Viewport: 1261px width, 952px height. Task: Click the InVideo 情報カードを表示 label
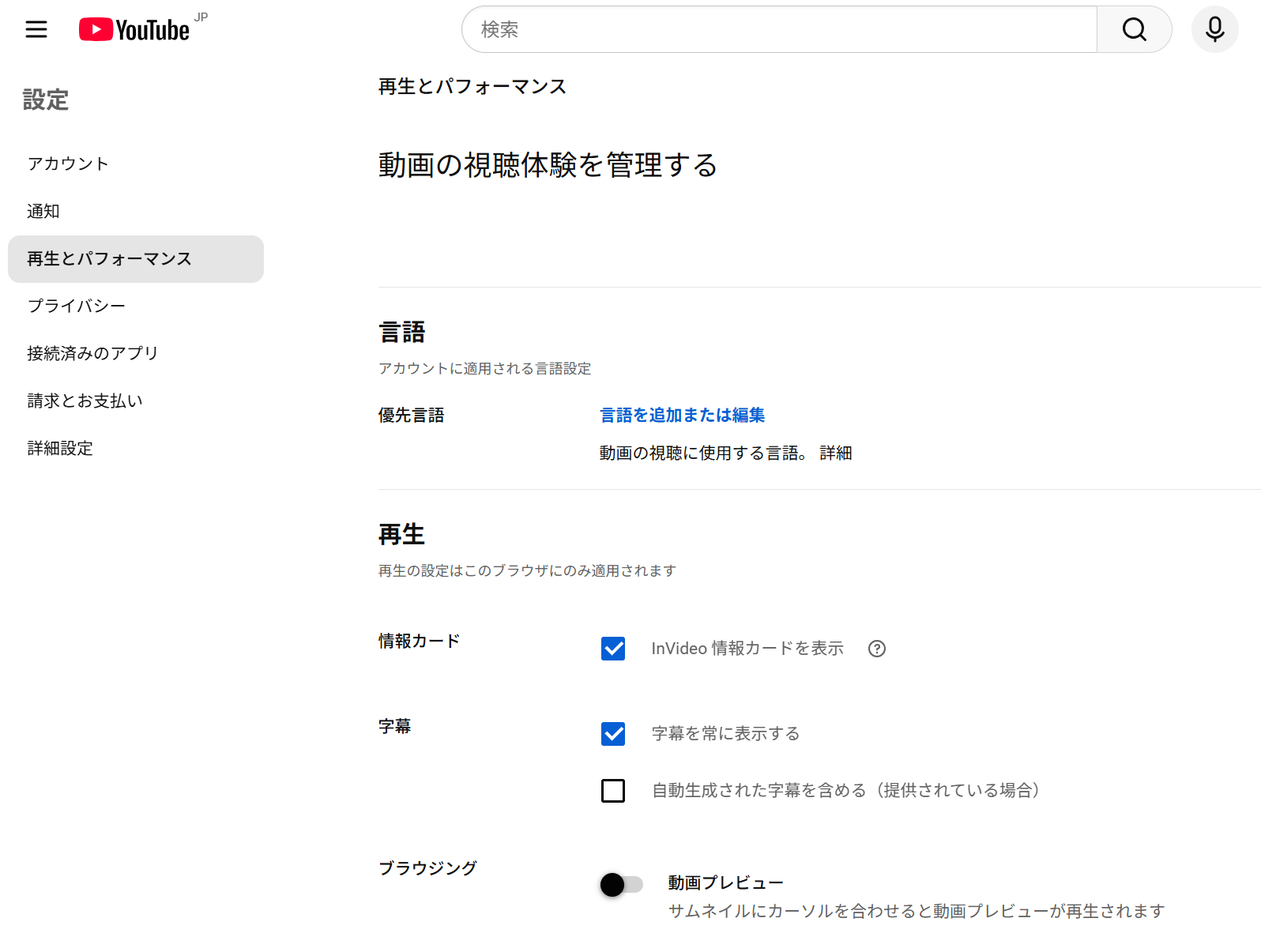tap(747, 649)
